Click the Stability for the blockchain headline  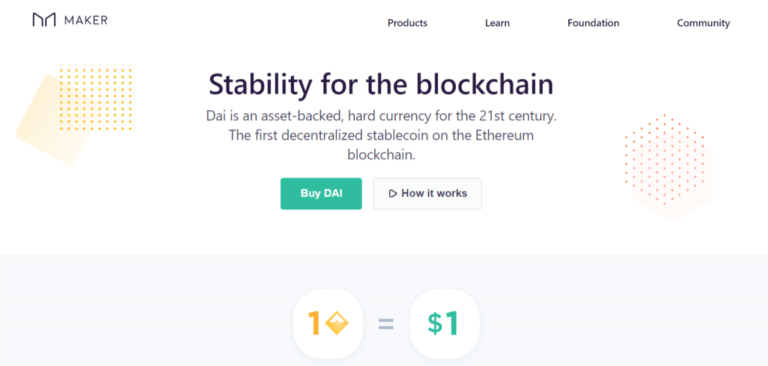(x=381, y=85)
